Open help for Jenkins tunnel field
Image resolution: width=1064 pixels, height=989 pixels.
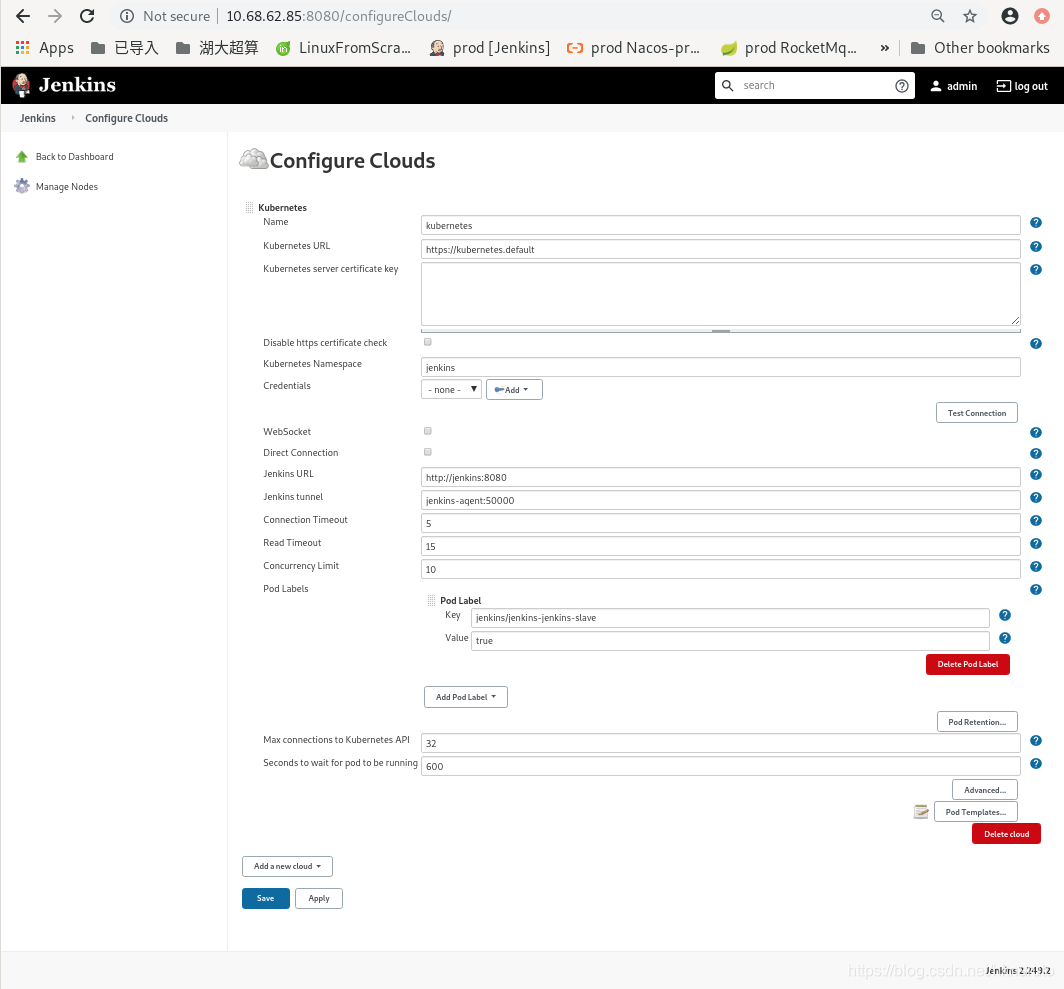point(1036,498)
